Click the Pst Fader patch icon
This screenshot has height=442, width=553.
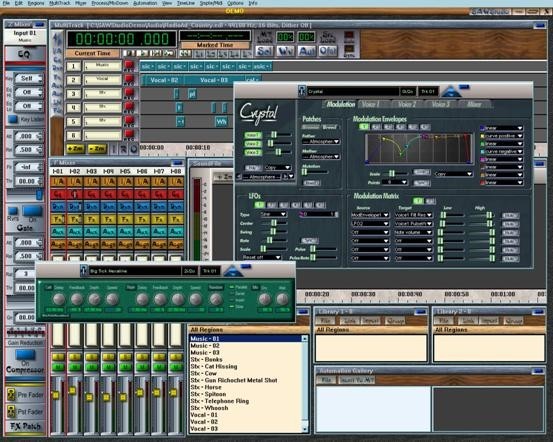[x=11, y=411]
